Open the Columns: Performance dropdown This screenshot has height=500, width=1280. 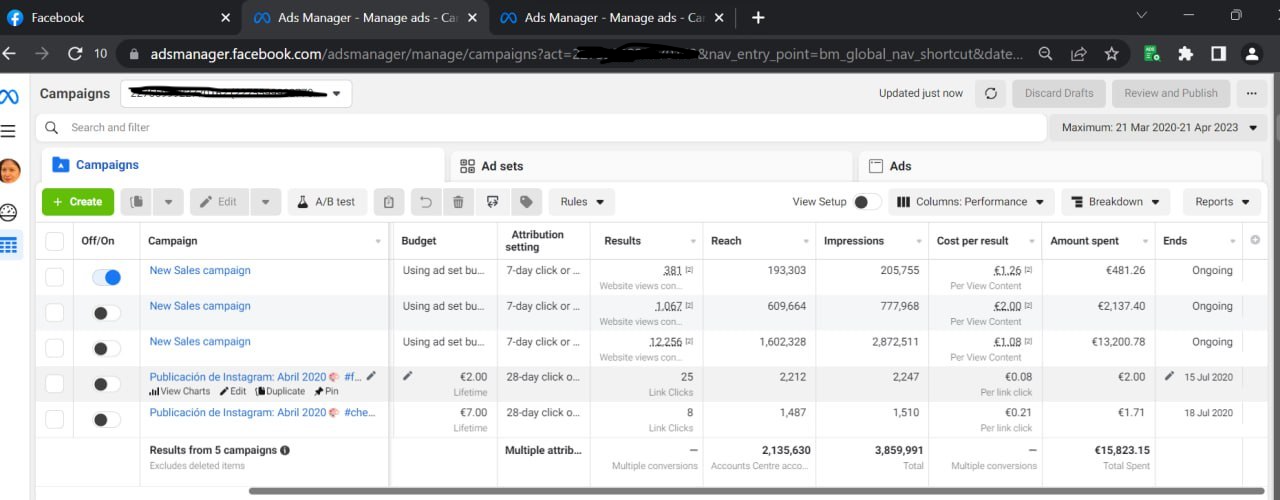click(971, 202)
